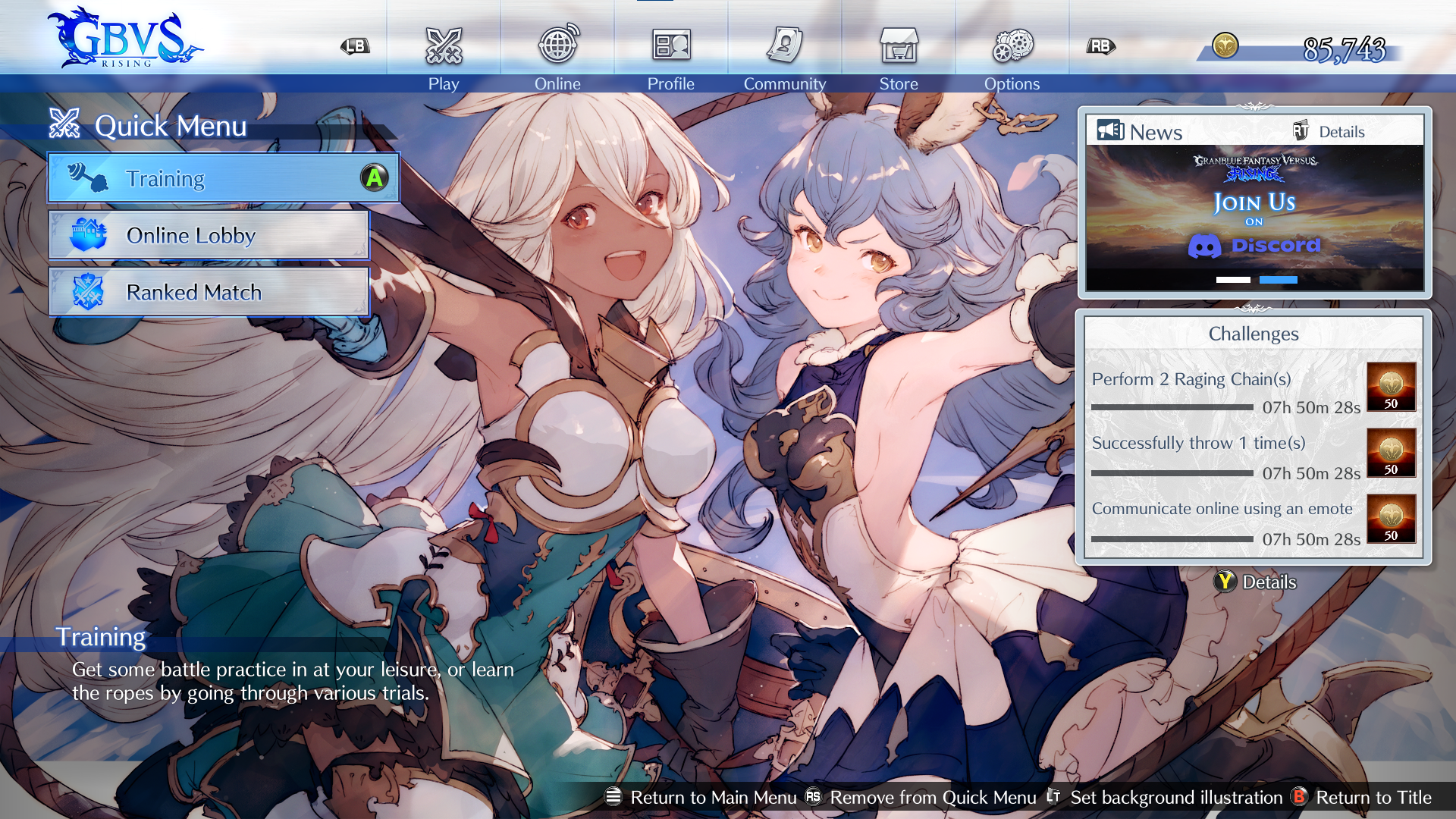Viewport: 1456px width, 819px height.
Task: Select Set background illustration
Action: tap(1176, 798)
